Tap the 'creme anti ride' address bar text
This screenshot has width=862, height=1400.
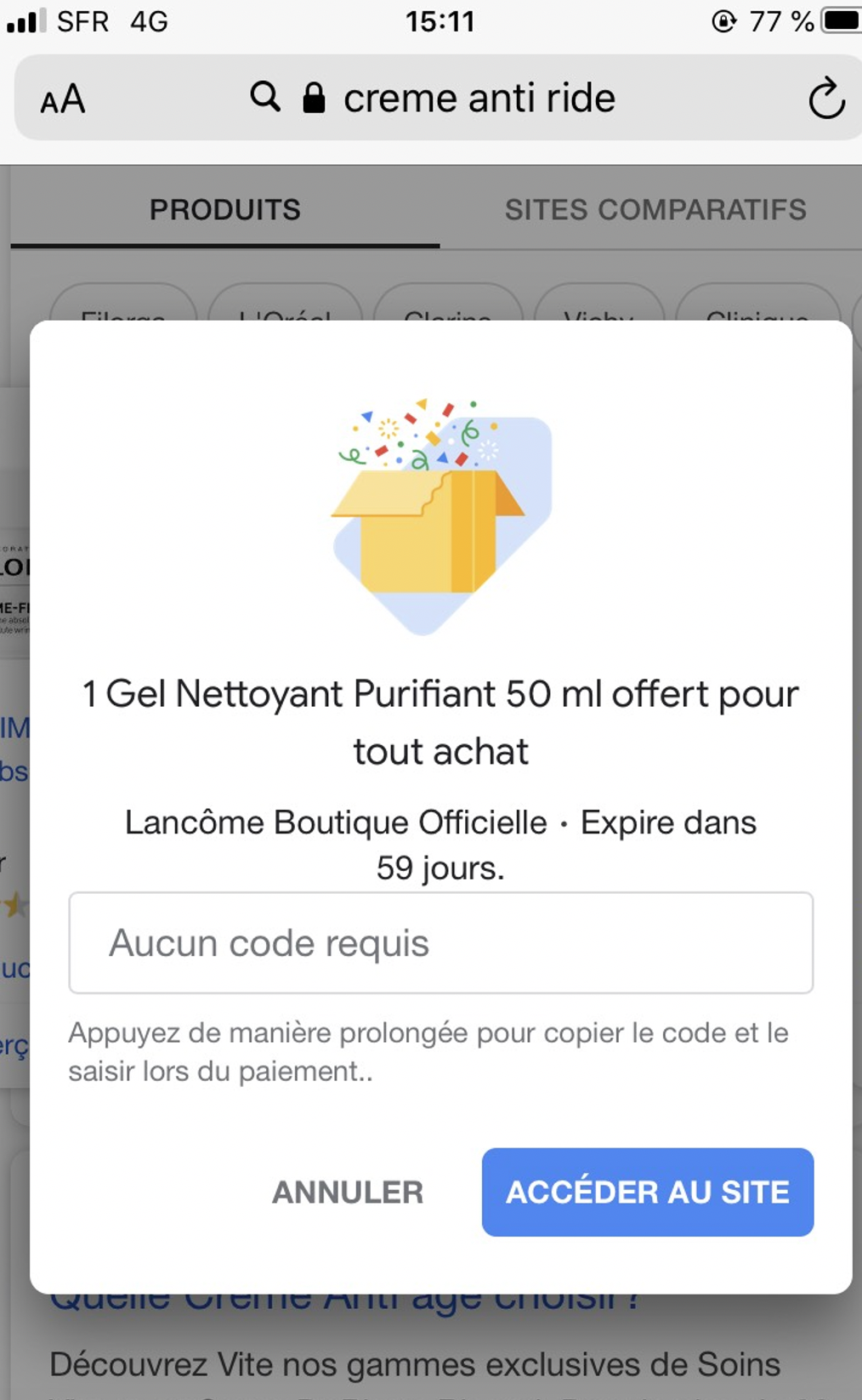click(x=479, y=99)
